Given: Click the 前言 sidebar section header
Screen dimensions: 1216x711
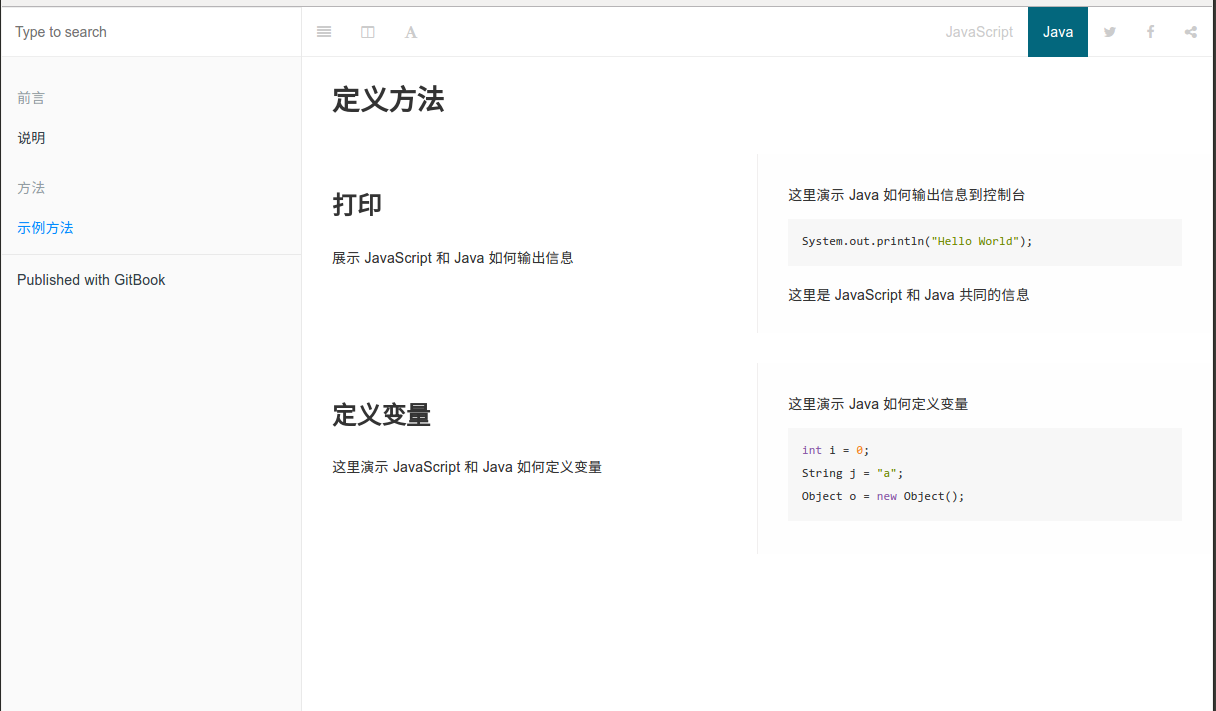Looking at the screenshot, I should point(31,98).
